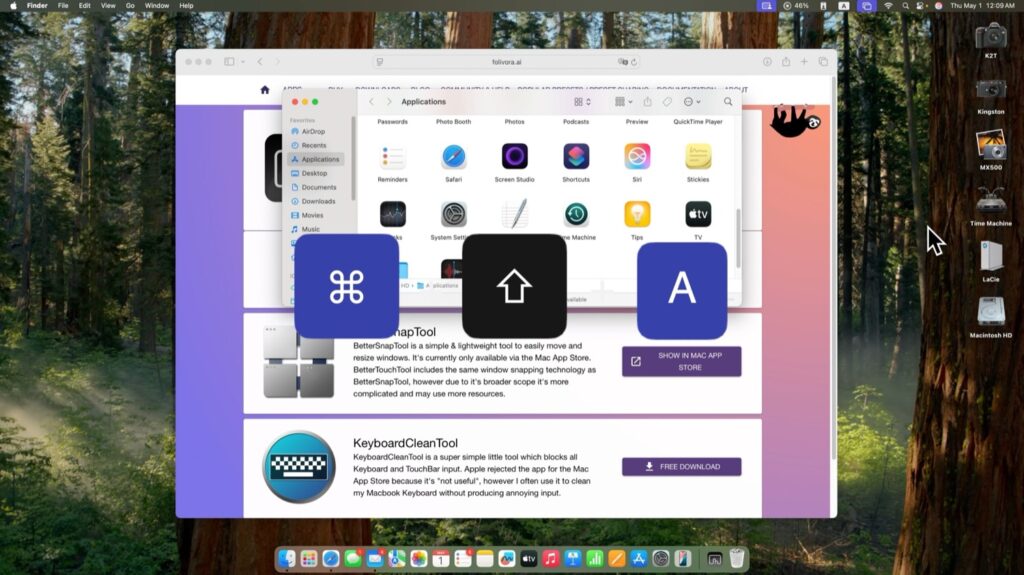
Task: Open the Shortcuts app icon in Finder
Action: pyautogui.click(x=576, y=157)
